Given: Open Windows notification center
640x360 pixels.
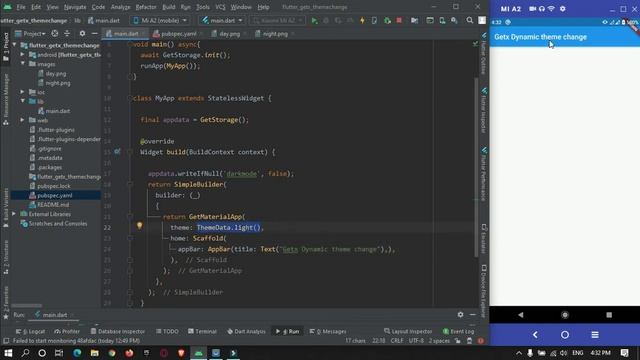Looking at the screenshot, I should (624, 353).
